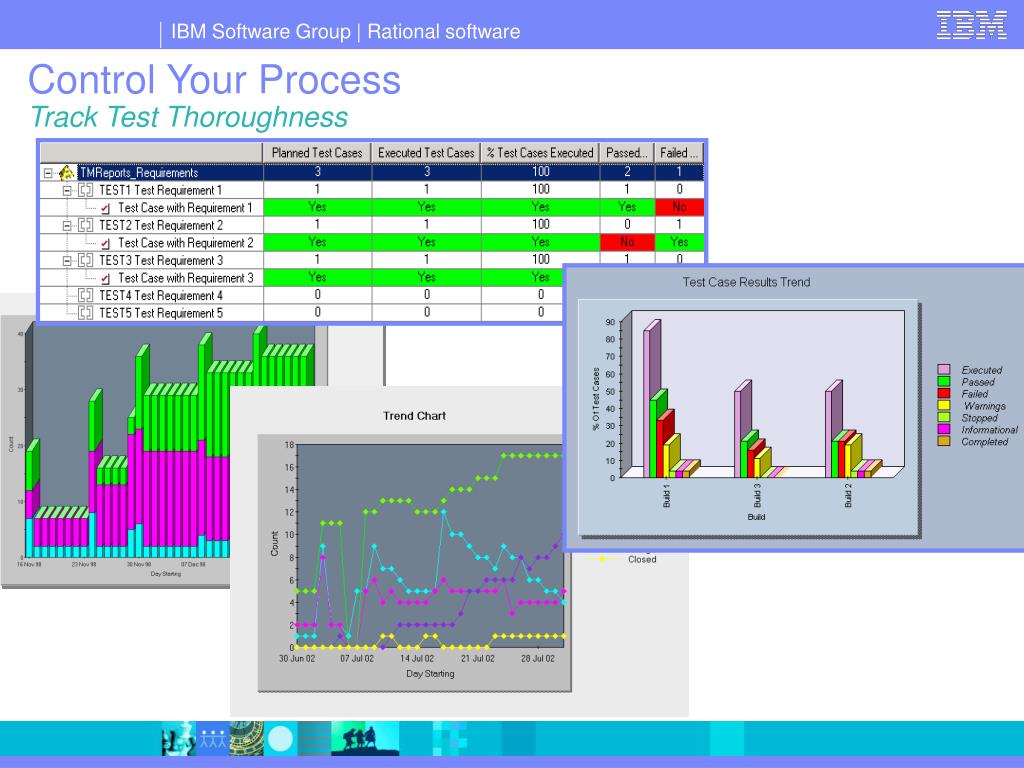Click Planned Test Cases column header
The image size is (1024, 768).
317,153
